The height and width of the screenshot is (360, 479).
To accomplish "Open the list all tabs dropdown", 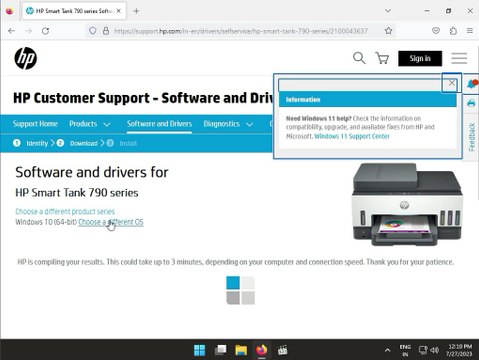I will (388, 11).
